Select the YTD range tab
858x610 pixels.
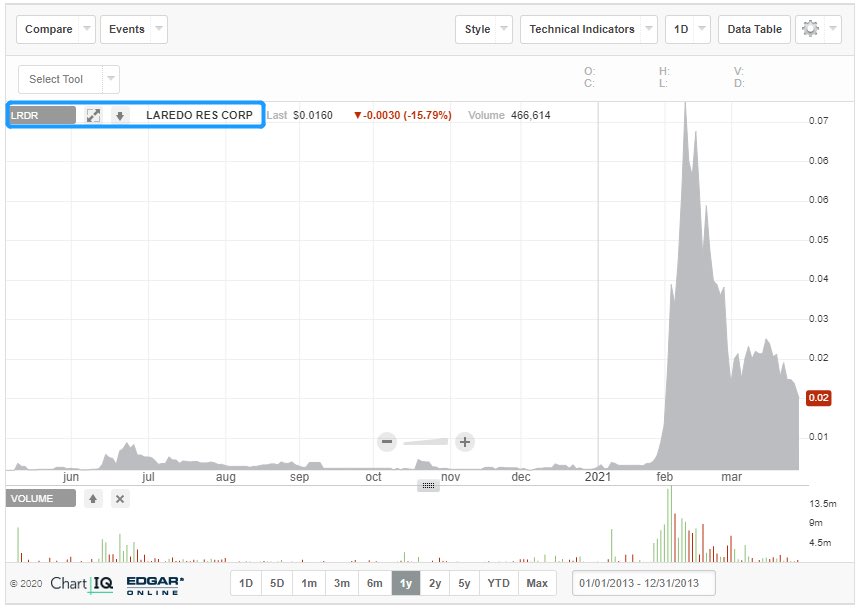pos(498,583)
